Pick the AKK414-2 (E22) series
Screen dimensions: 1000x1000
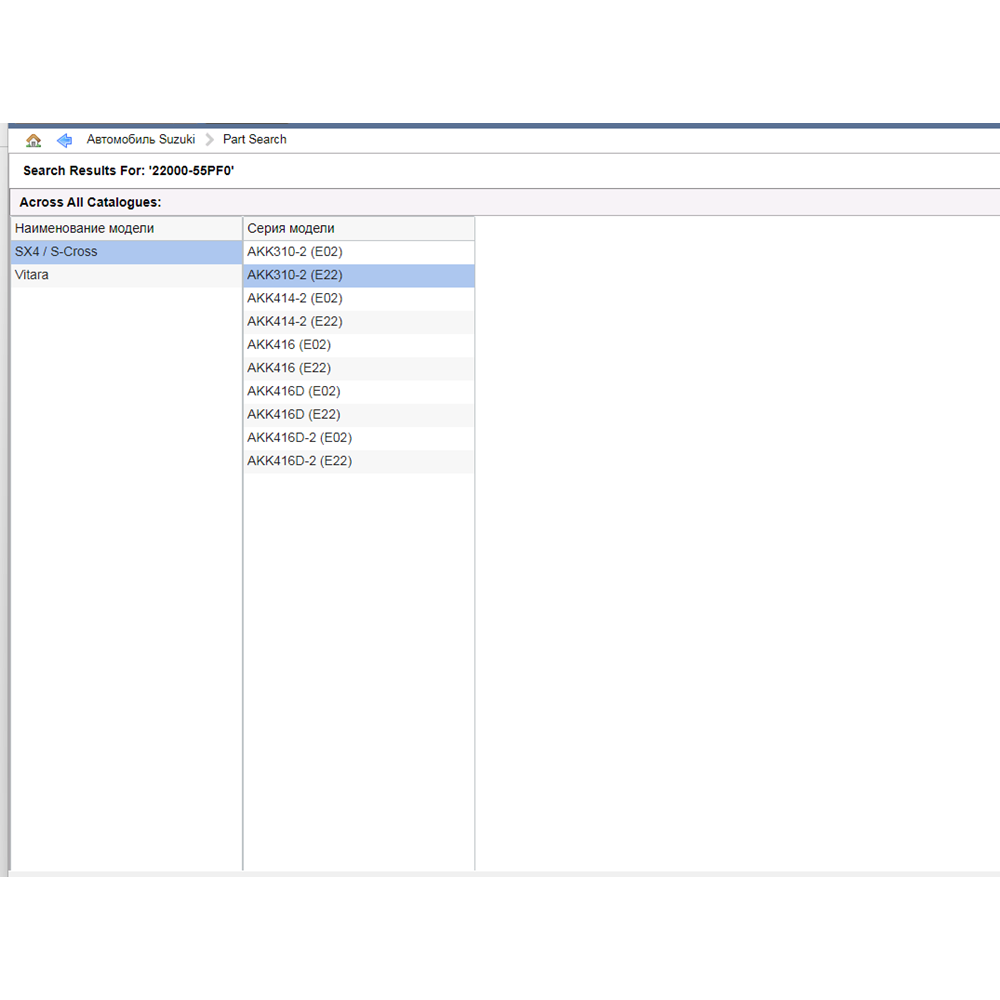359,322
